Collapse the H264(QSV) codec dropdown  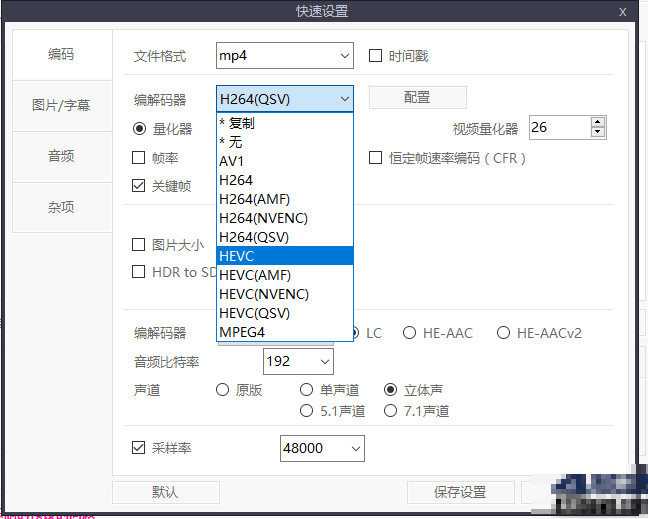point(285,99)
